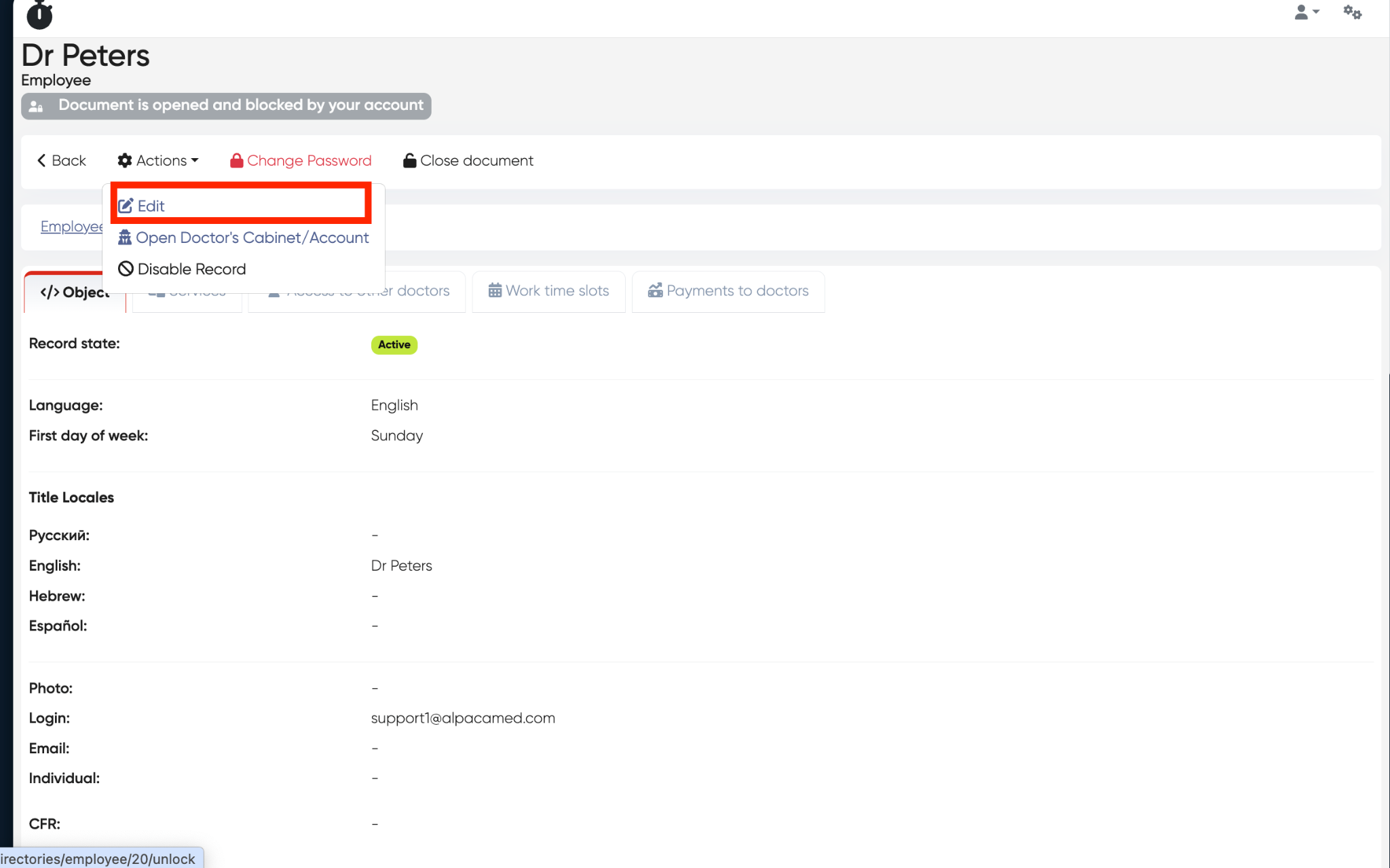Click the stopwatch logo icon

(x=39, y=15)
